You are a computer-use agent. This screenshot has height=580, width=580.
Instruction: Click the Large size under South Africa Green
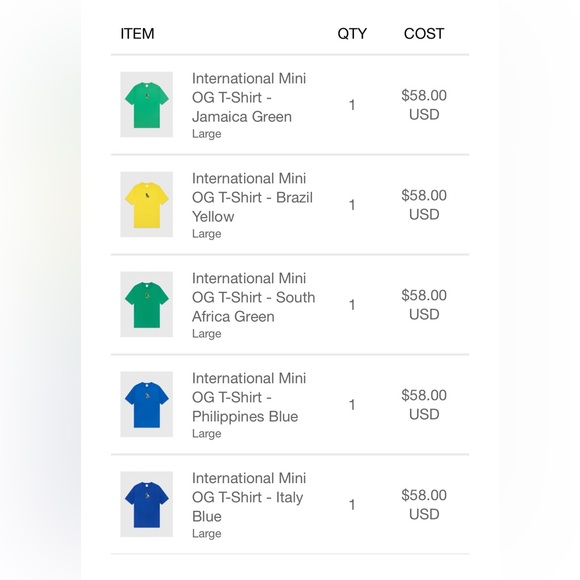(x=206, y=334)
